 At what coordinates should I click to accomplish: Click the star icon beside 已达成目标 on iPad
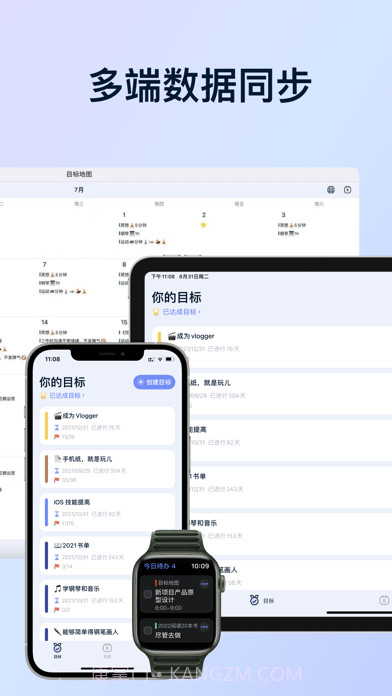(x=156, y=312)
